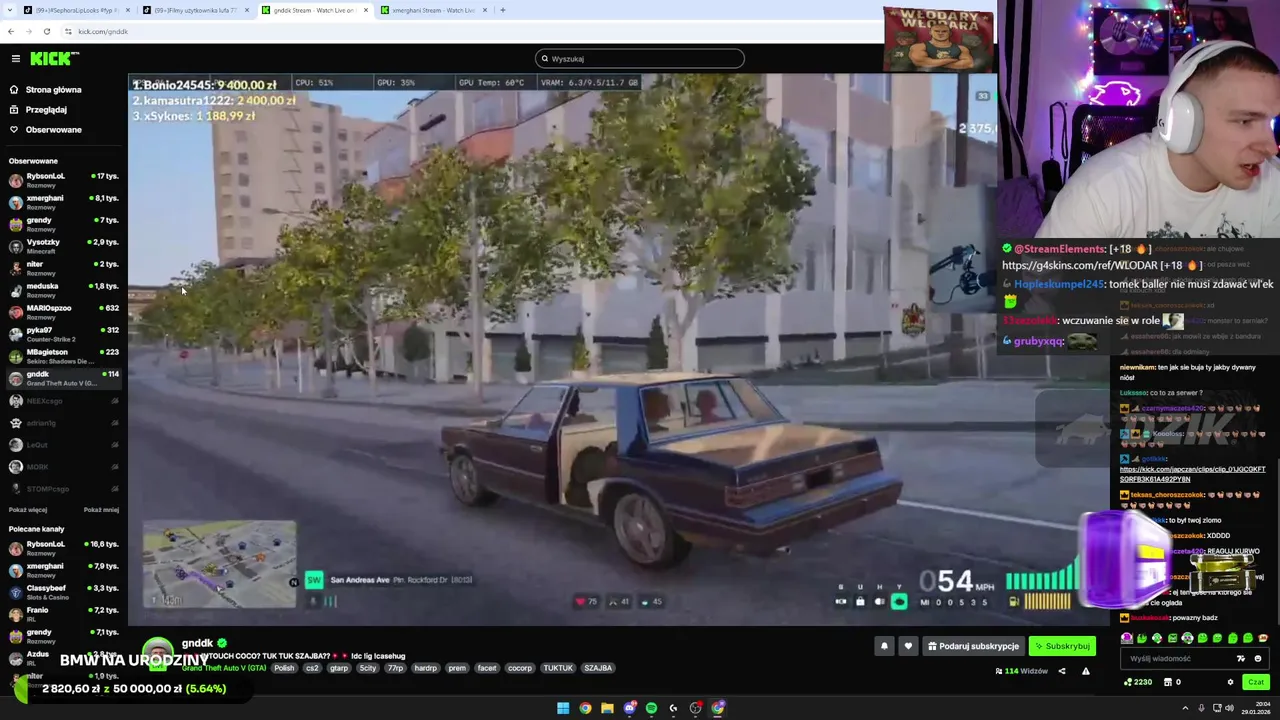The height and width of the screenshot is (720, 1280).
Task: Click the faceit tag
Action: click(x=487, y=668)
